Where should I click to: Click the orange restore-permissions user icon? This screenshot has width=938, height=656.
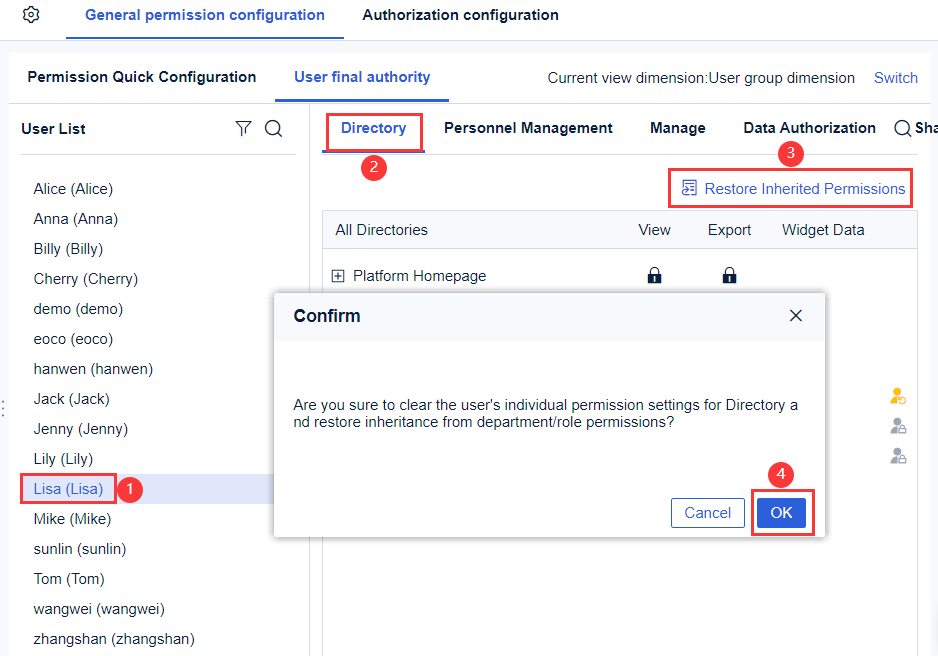897,396
